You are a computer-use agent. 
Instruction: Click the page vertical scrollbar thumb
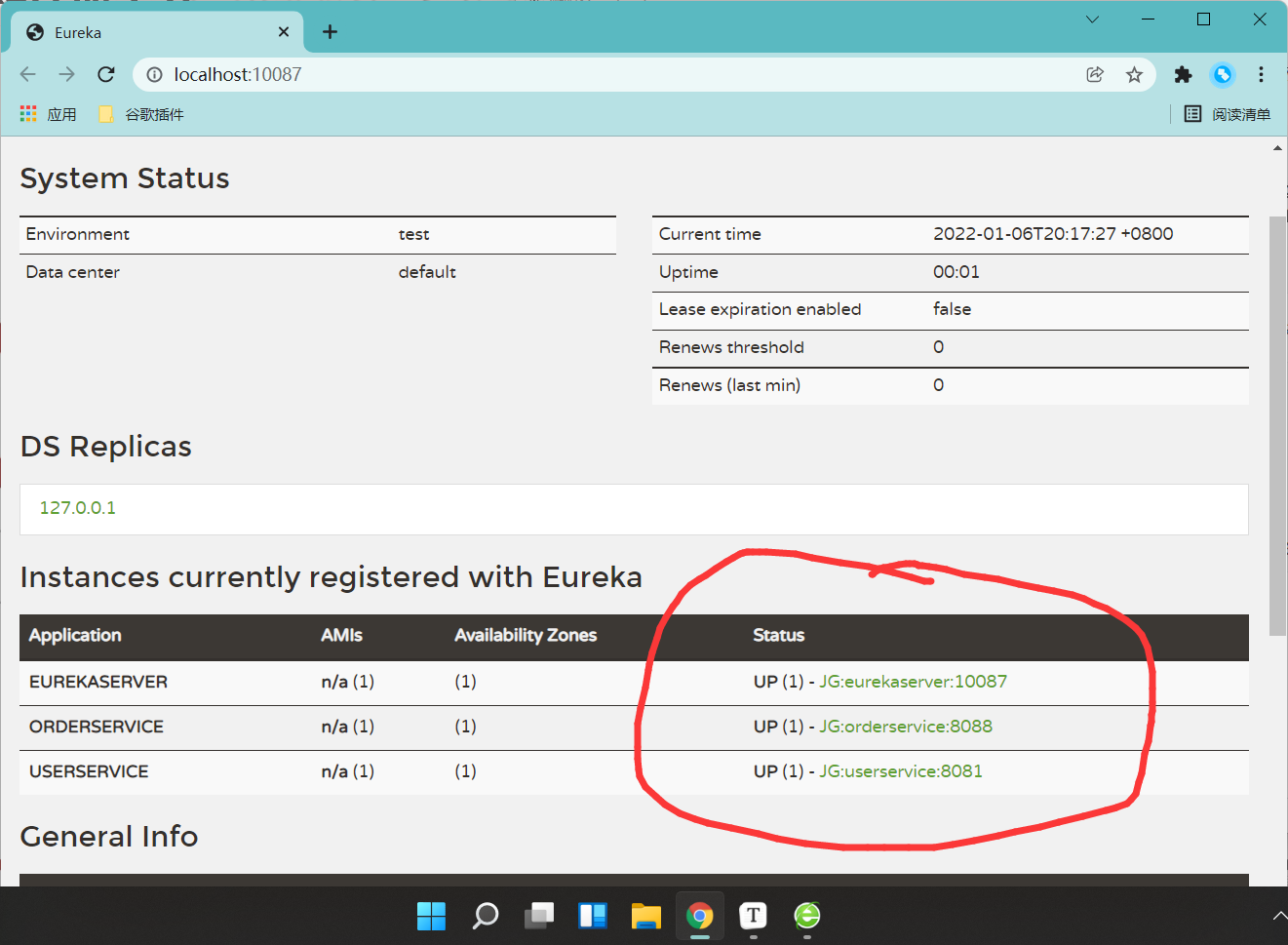pos(1277,425)
